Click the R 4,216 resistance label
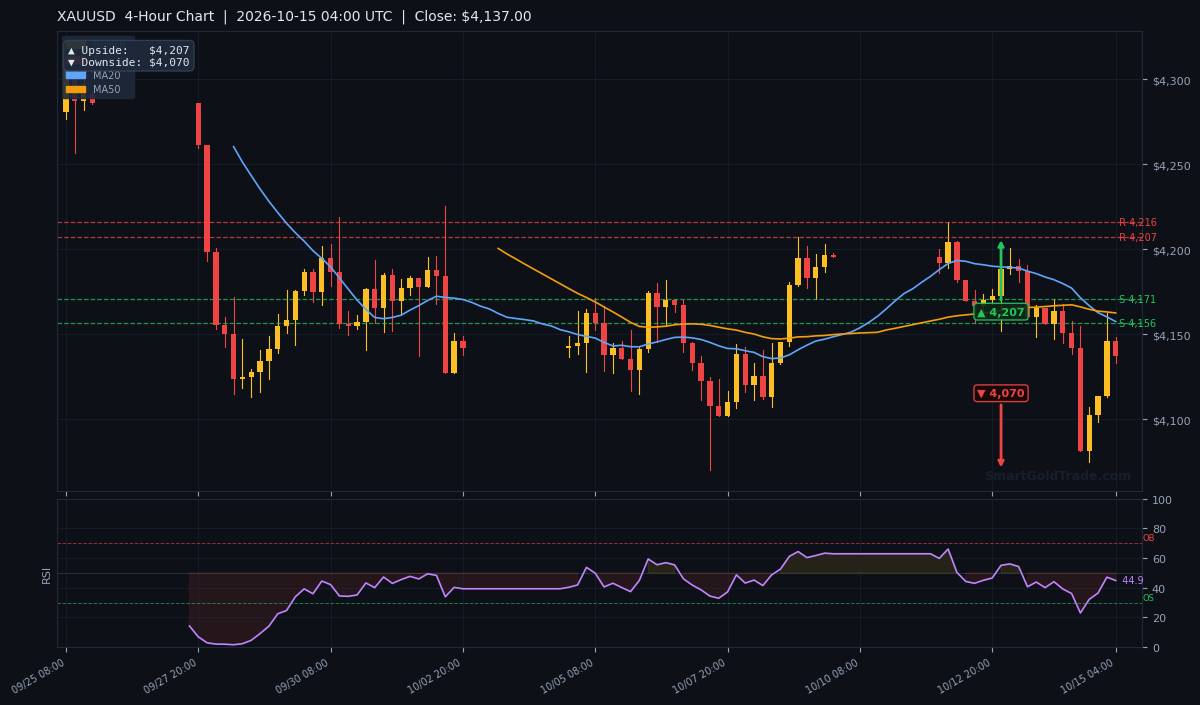 1137,223
